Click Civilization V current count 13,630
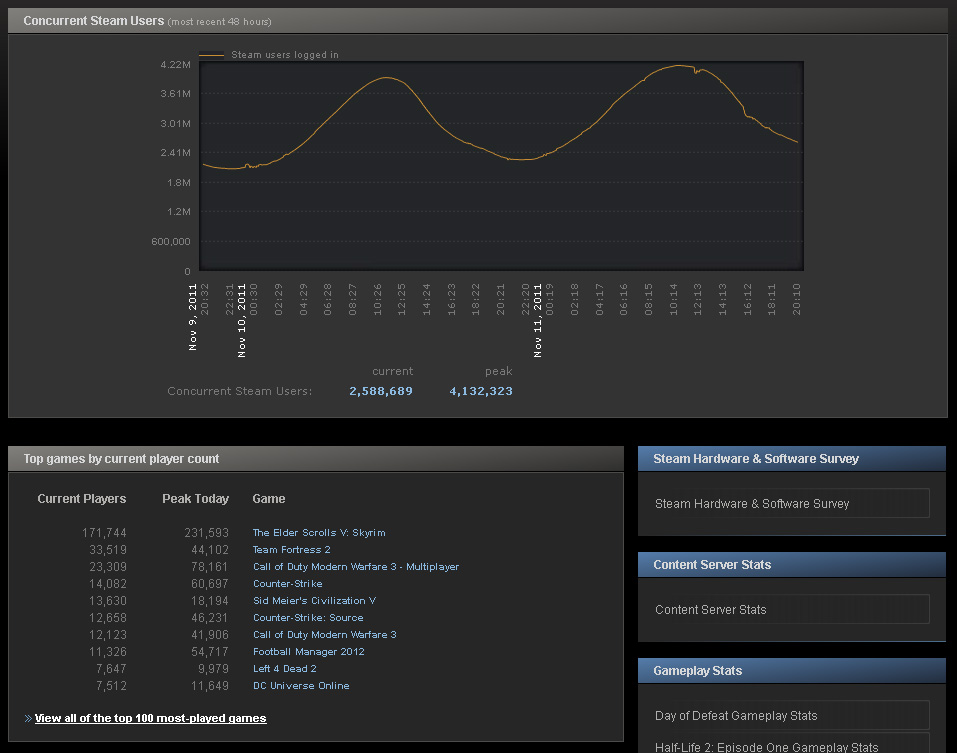The image size is (957, 753). (108, 601)
